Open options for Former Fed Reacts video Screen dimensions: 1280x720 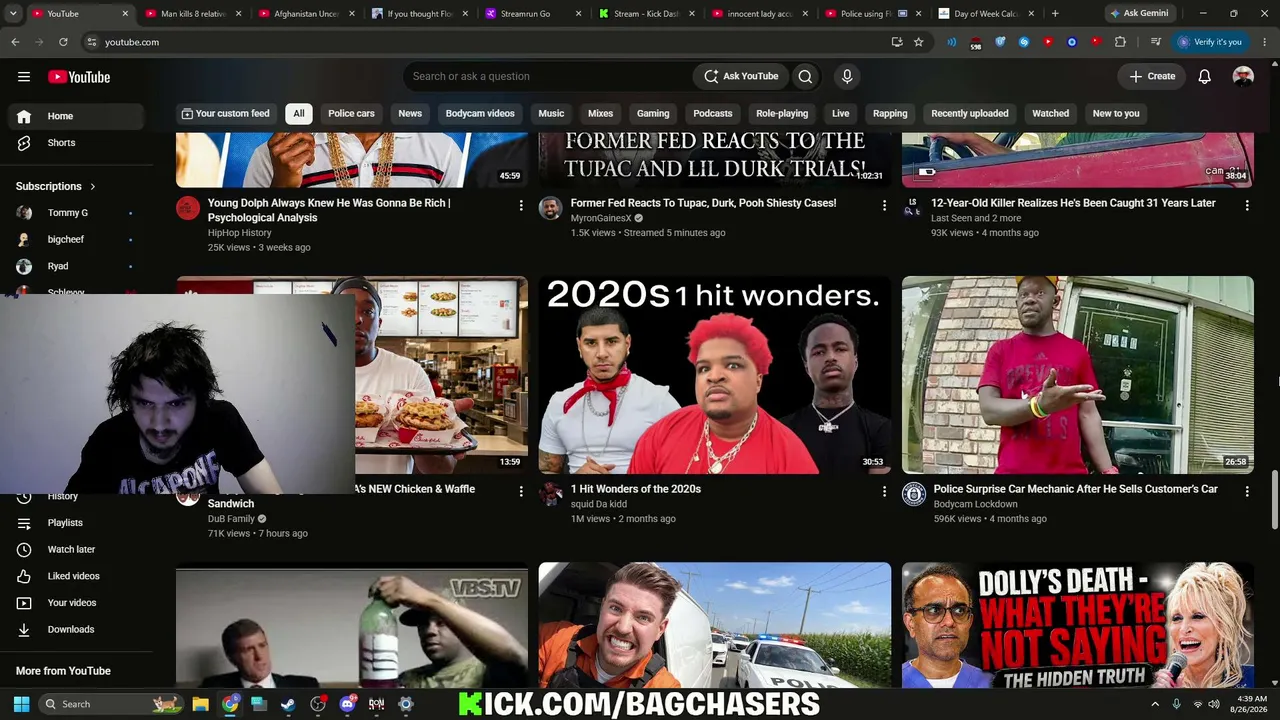(x=883, y=205)
